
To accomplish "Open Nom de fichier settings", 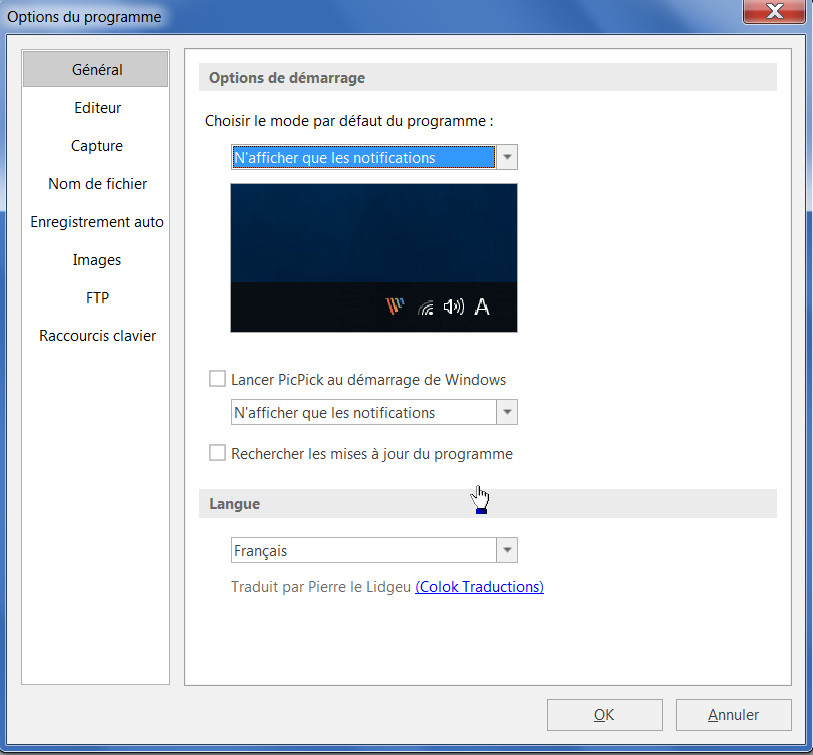I will tap(97, 184).
